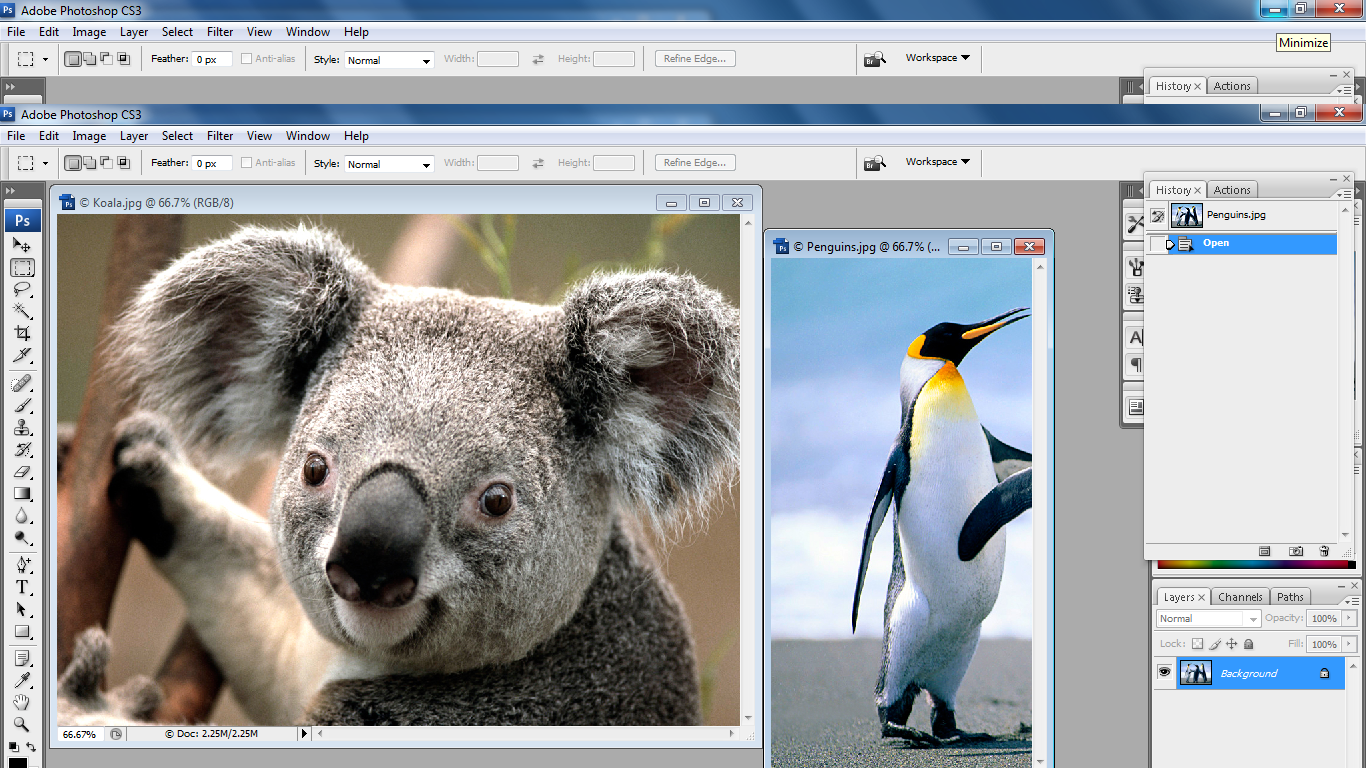Switch to the Channels tab
Viewport: 1366px width, 768px height.
coord(1240,597)
